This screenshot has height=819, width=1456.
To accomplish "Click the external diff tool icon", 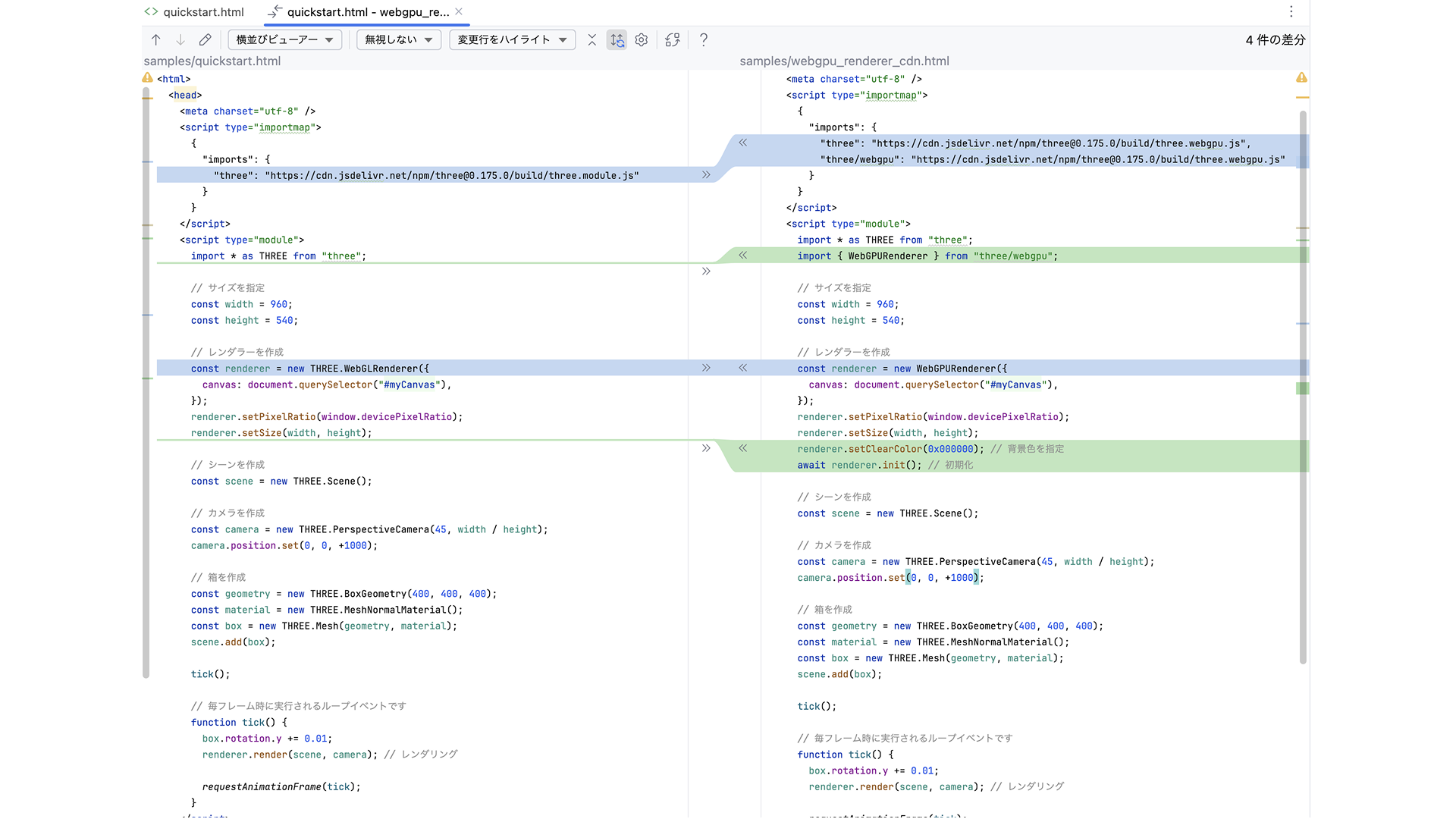I will (x=673, y=40).
